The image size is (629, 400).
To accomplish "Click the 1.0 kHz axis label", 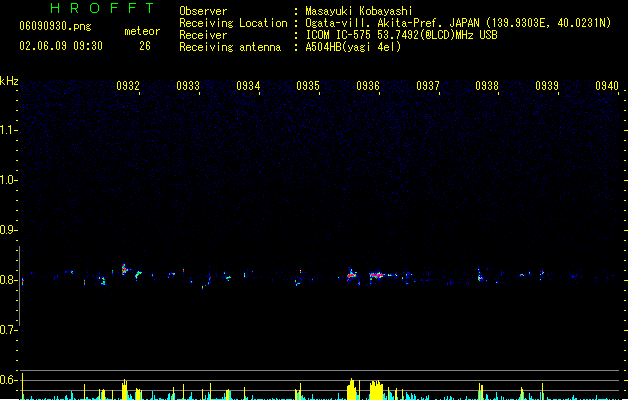I will click(8, 180).
